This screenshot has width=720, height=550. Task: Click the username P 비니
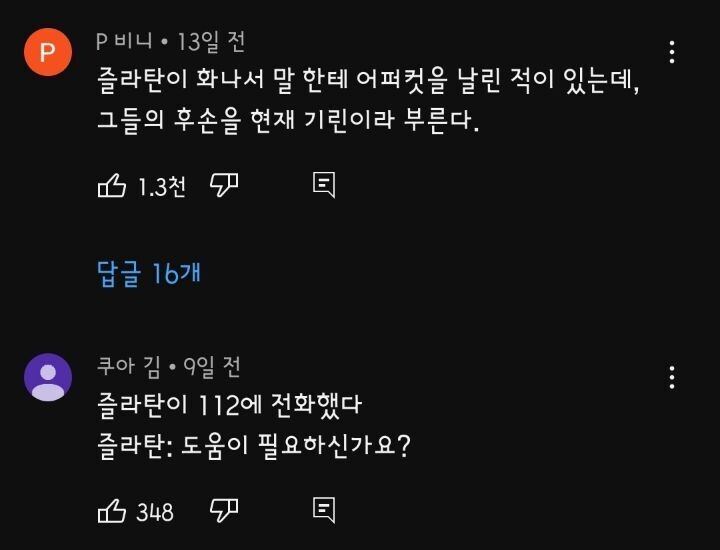[x=123, y=42]
